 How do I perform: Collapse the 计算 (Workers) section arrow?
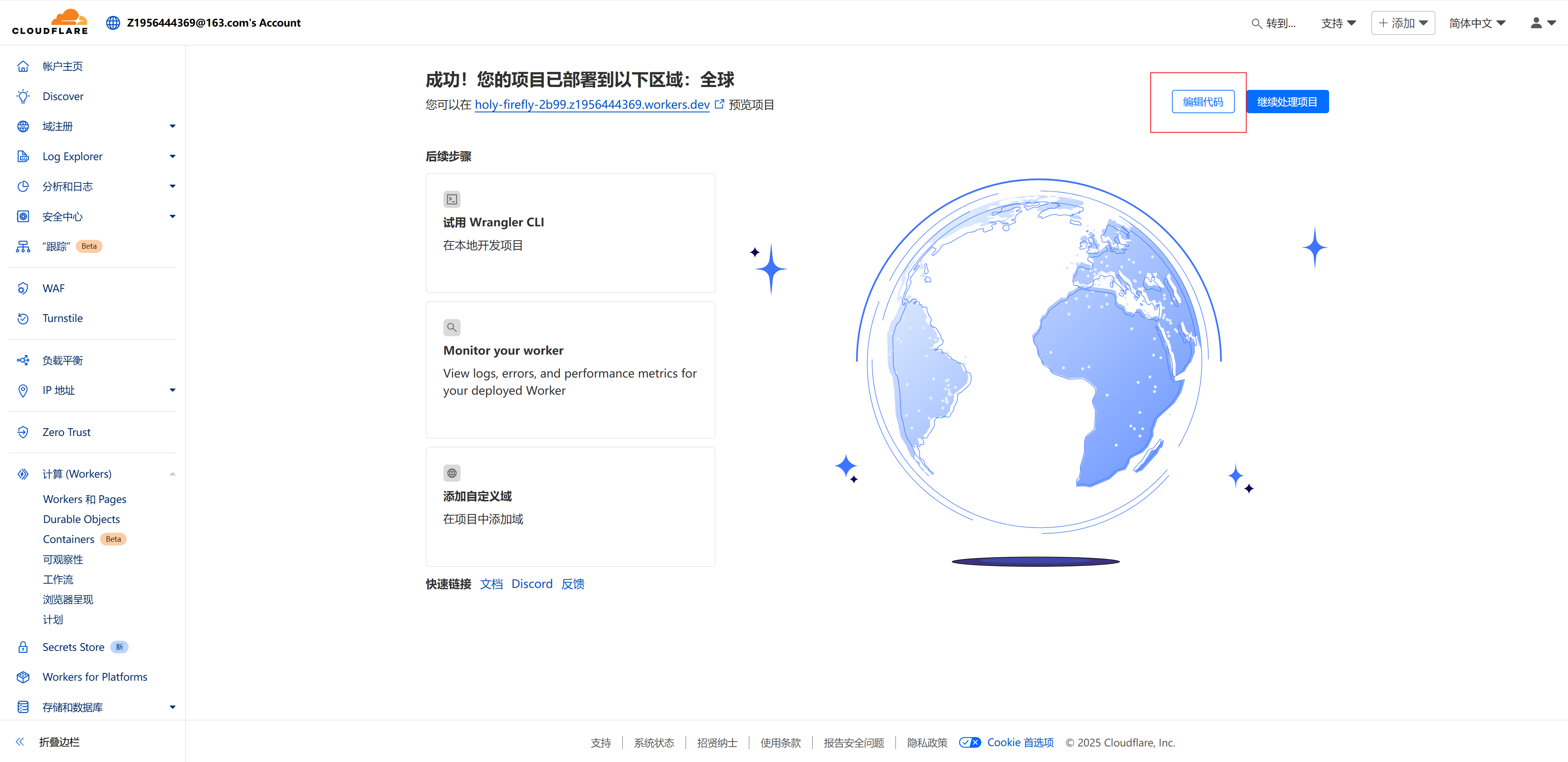click(172, 474)
